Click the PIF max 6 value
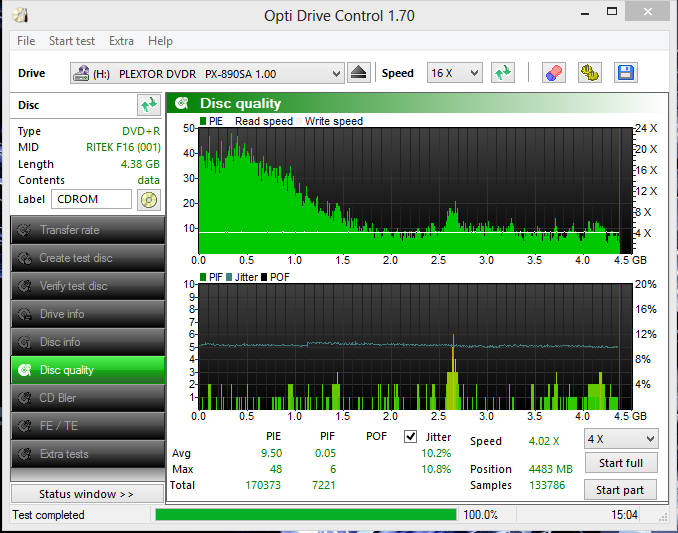This screenshot has width=678, height=533. (x=333, y=469)
